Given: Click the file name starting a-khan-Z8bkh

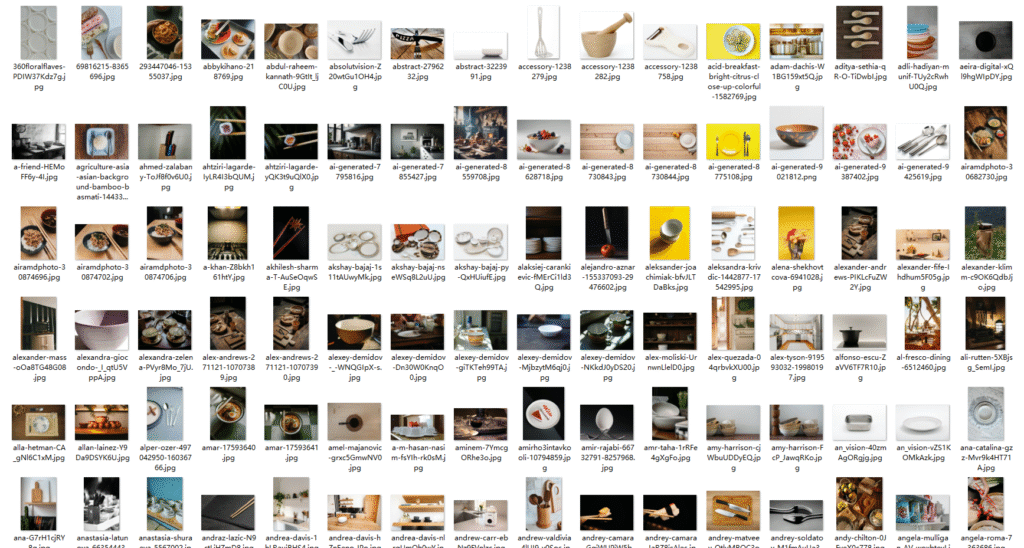Looking at the screenshot, I should pos(228,272).
